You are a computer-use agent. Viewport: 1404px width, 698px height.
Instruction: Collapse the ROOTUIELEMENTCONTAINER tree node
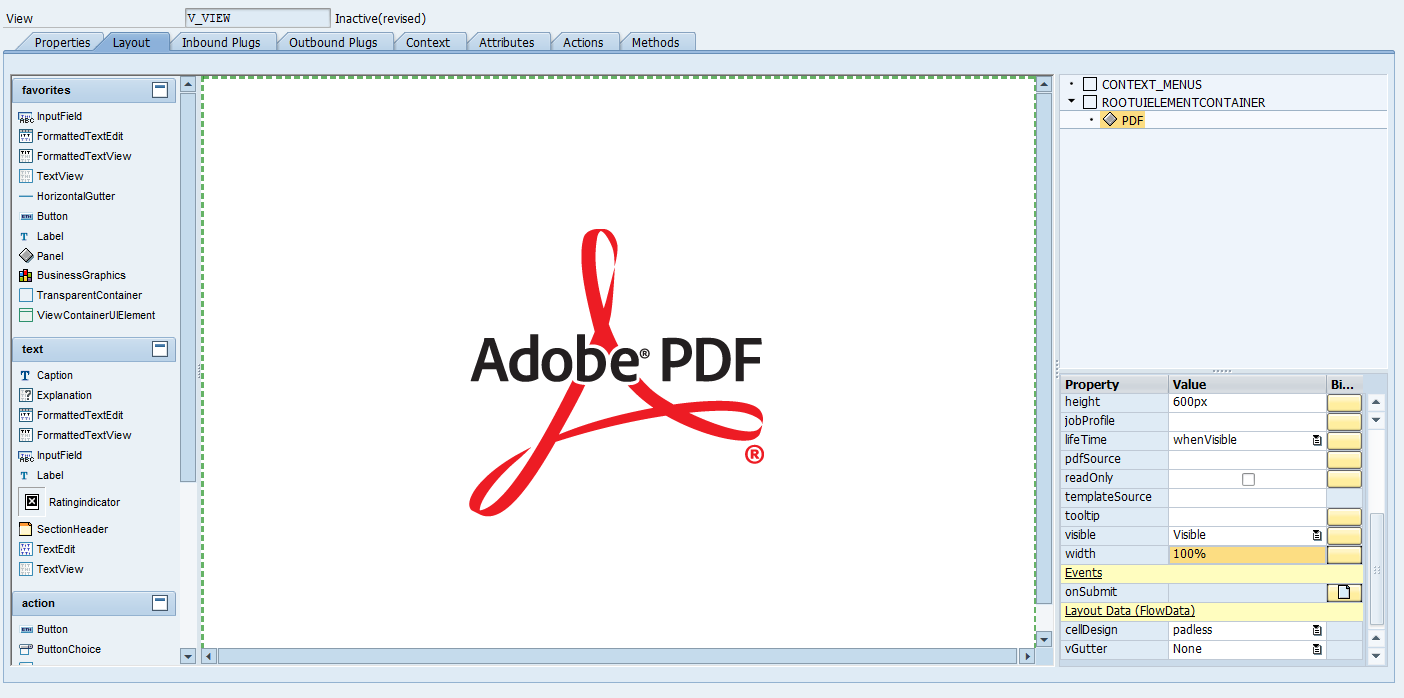1072,101
